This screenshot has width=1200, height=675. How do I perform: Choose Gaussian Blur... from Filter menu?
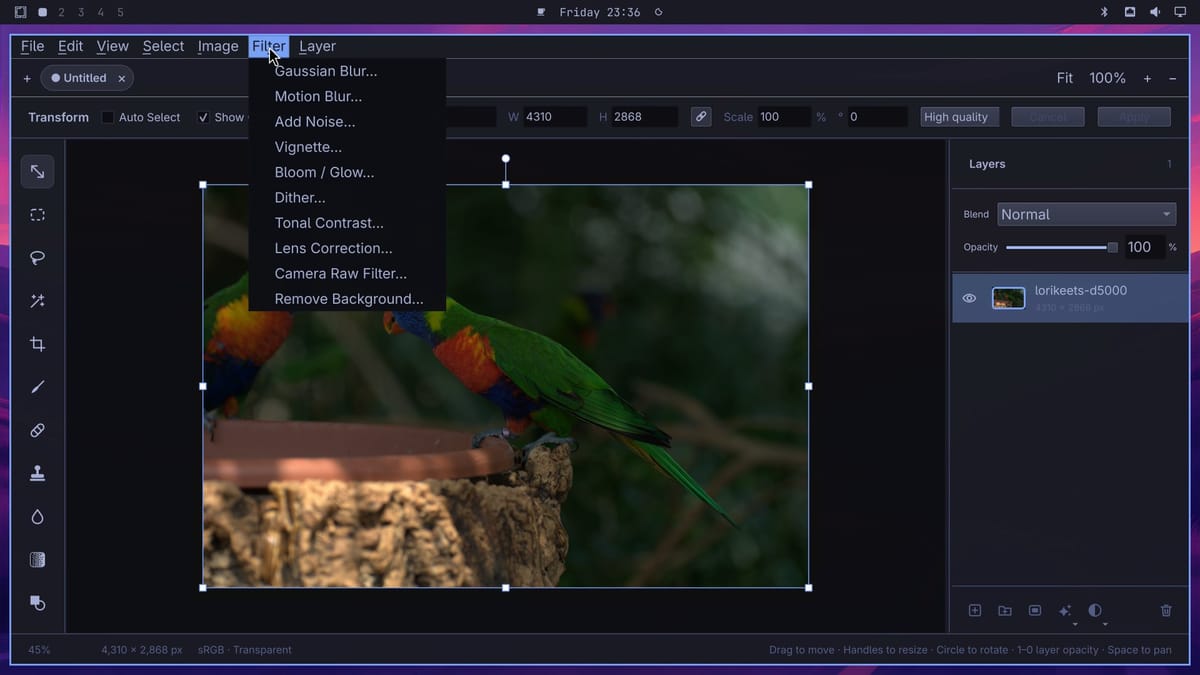coord(347,71)
